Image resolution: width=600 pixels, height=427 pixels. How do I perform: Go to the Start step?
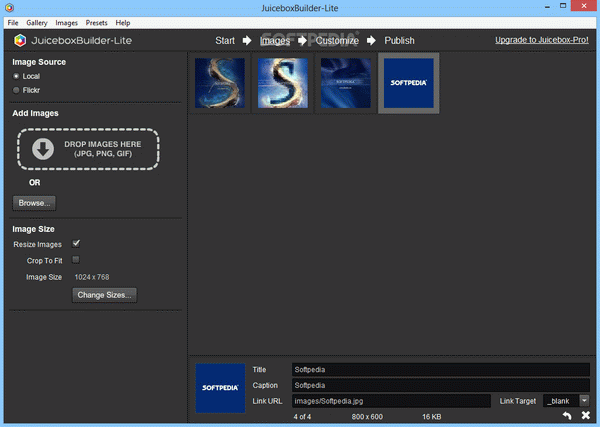tap(225, 41)
